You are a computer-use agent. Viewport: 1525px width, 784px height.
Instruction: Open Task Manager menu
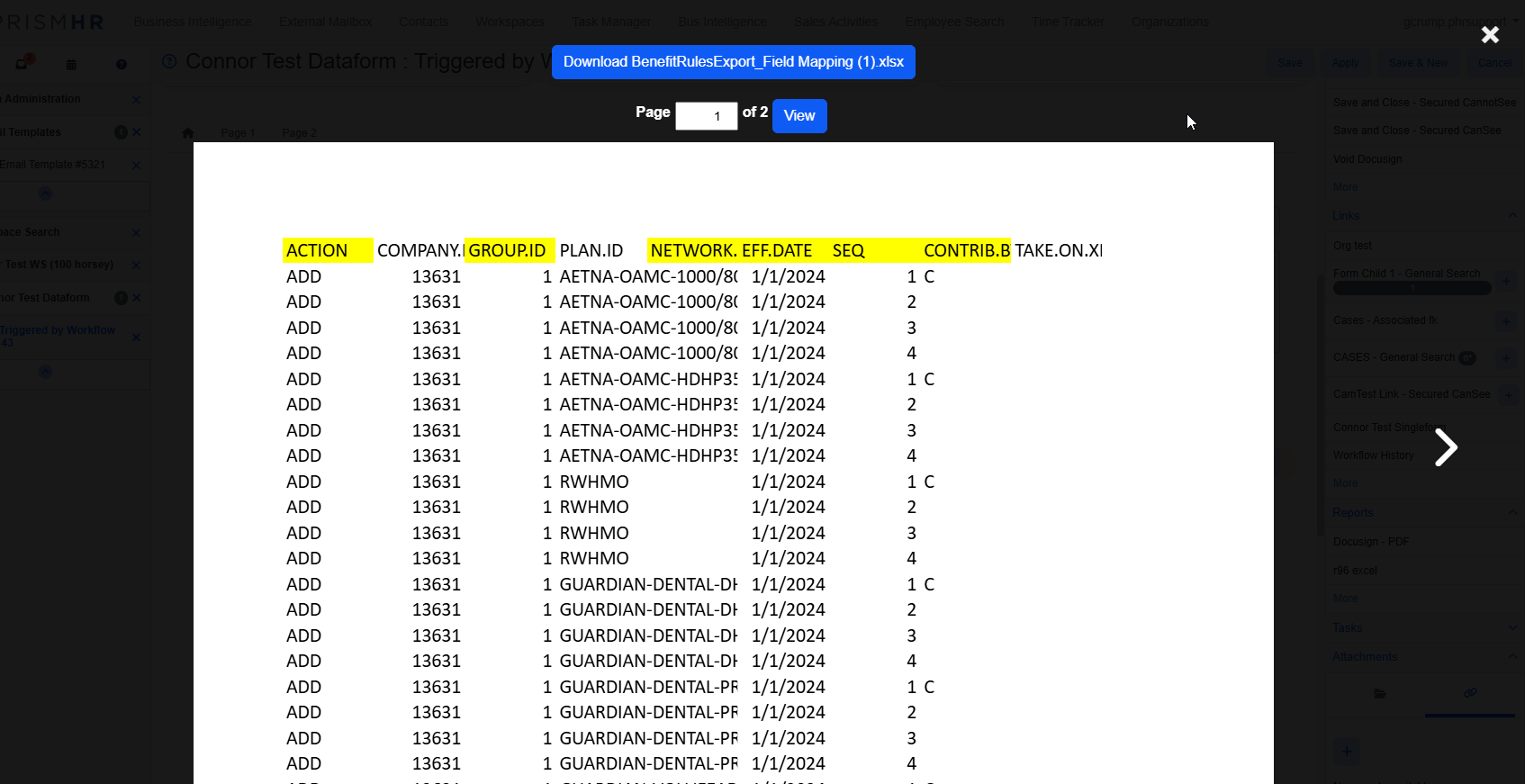coord(611,22)
